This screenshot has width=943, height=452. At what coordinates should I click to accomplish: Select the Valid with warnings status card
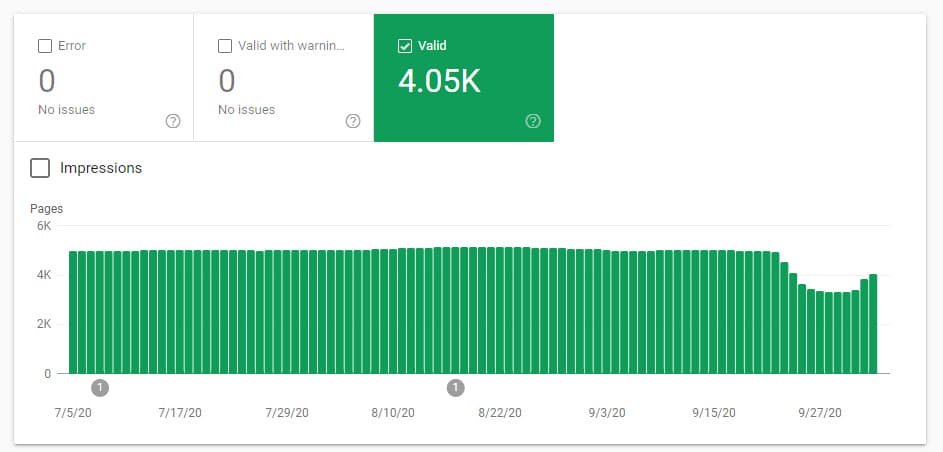click(x=284, y=78)
